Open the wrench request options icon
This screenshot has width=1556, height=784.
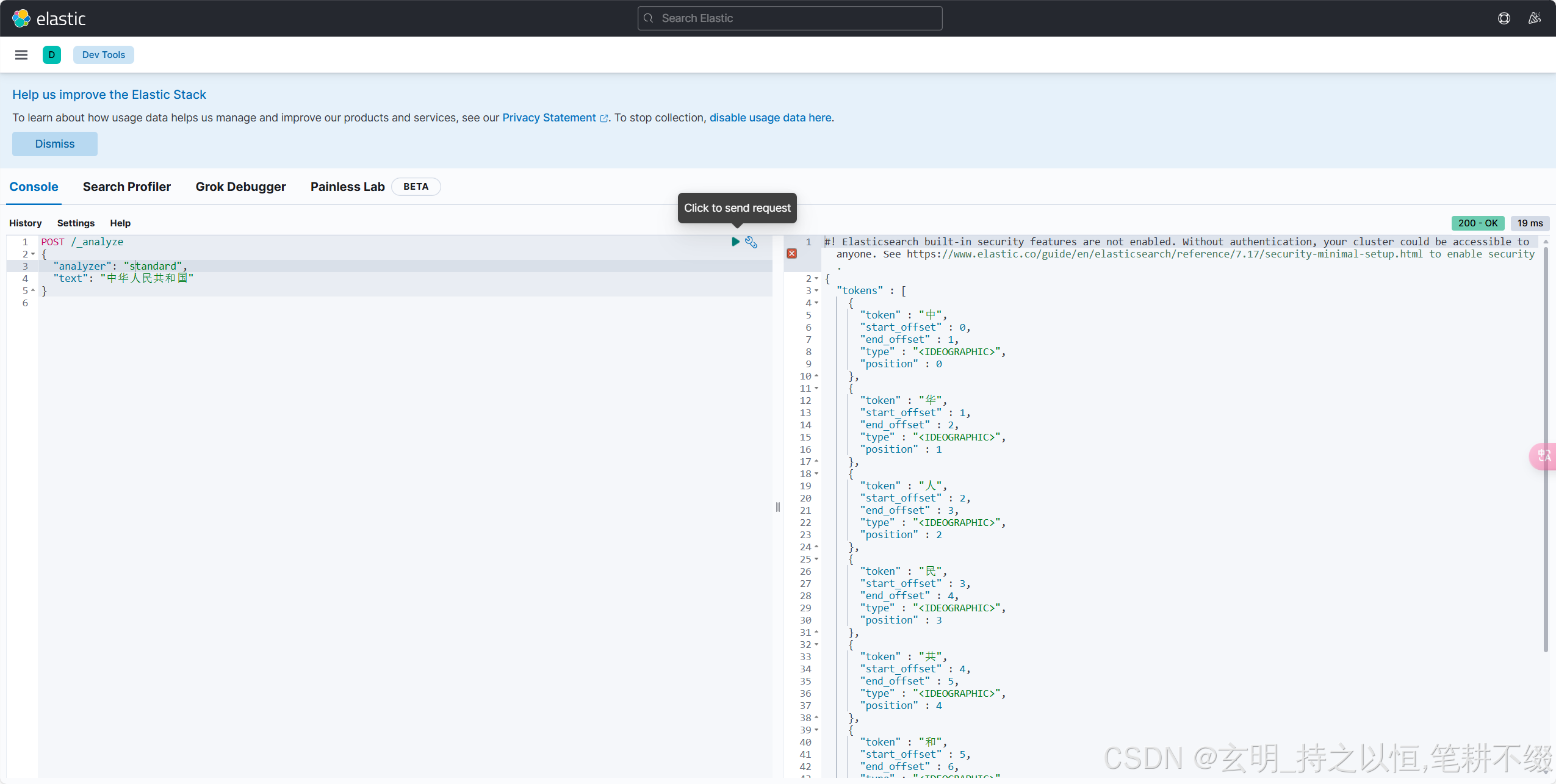coord(751,242)
